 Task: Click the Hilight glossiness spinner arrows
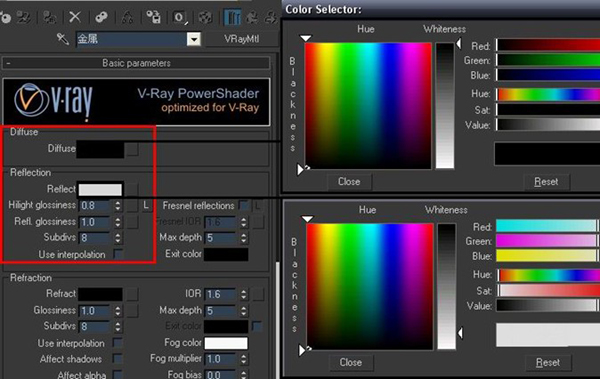coord(118,206)
